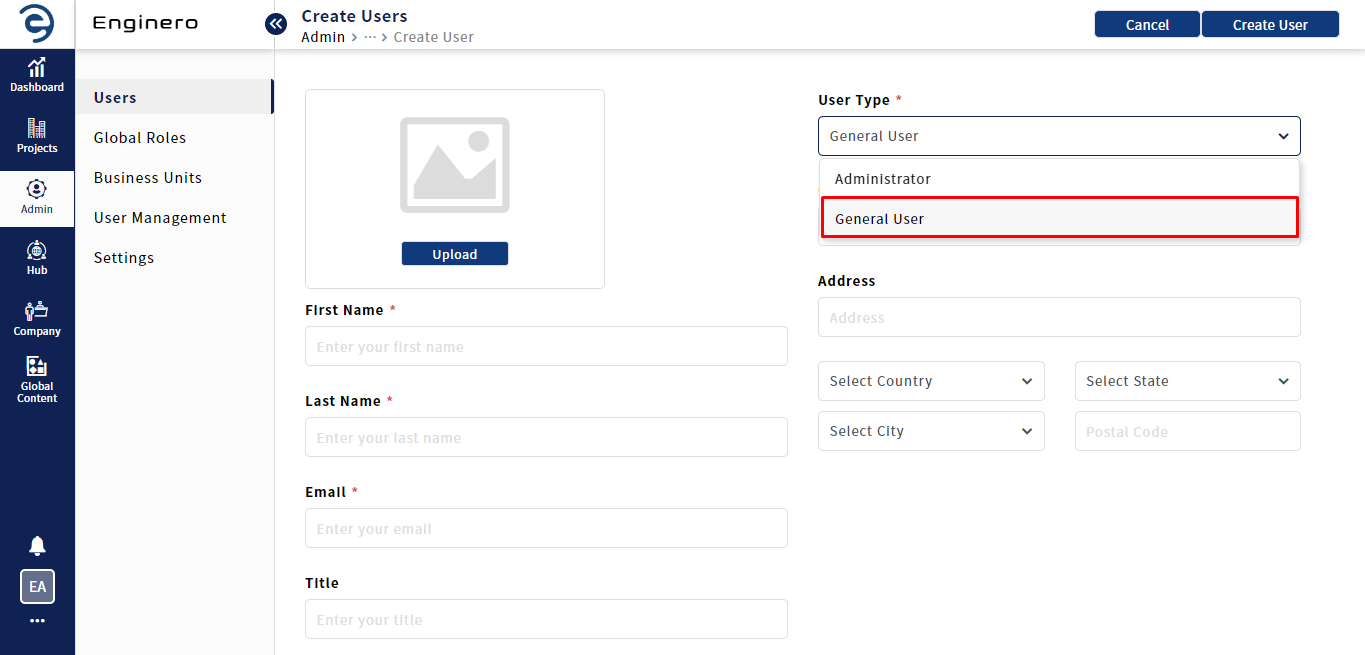1365x655 pixels.
Task: Select Users in the admin menu
Action: tap(175, 98)
